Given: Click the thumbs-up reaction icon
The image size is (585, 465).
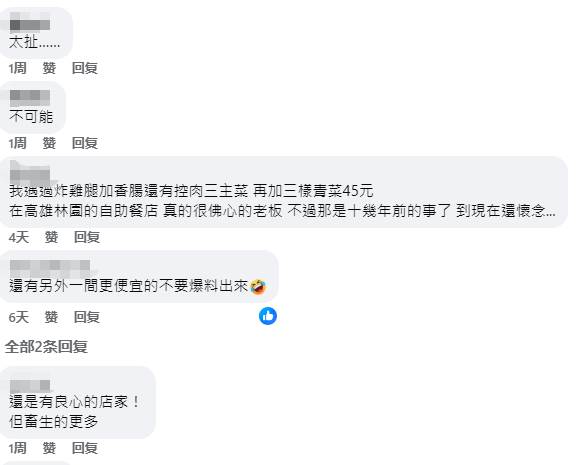Looking at the screenshot, I should coord(268,316).
